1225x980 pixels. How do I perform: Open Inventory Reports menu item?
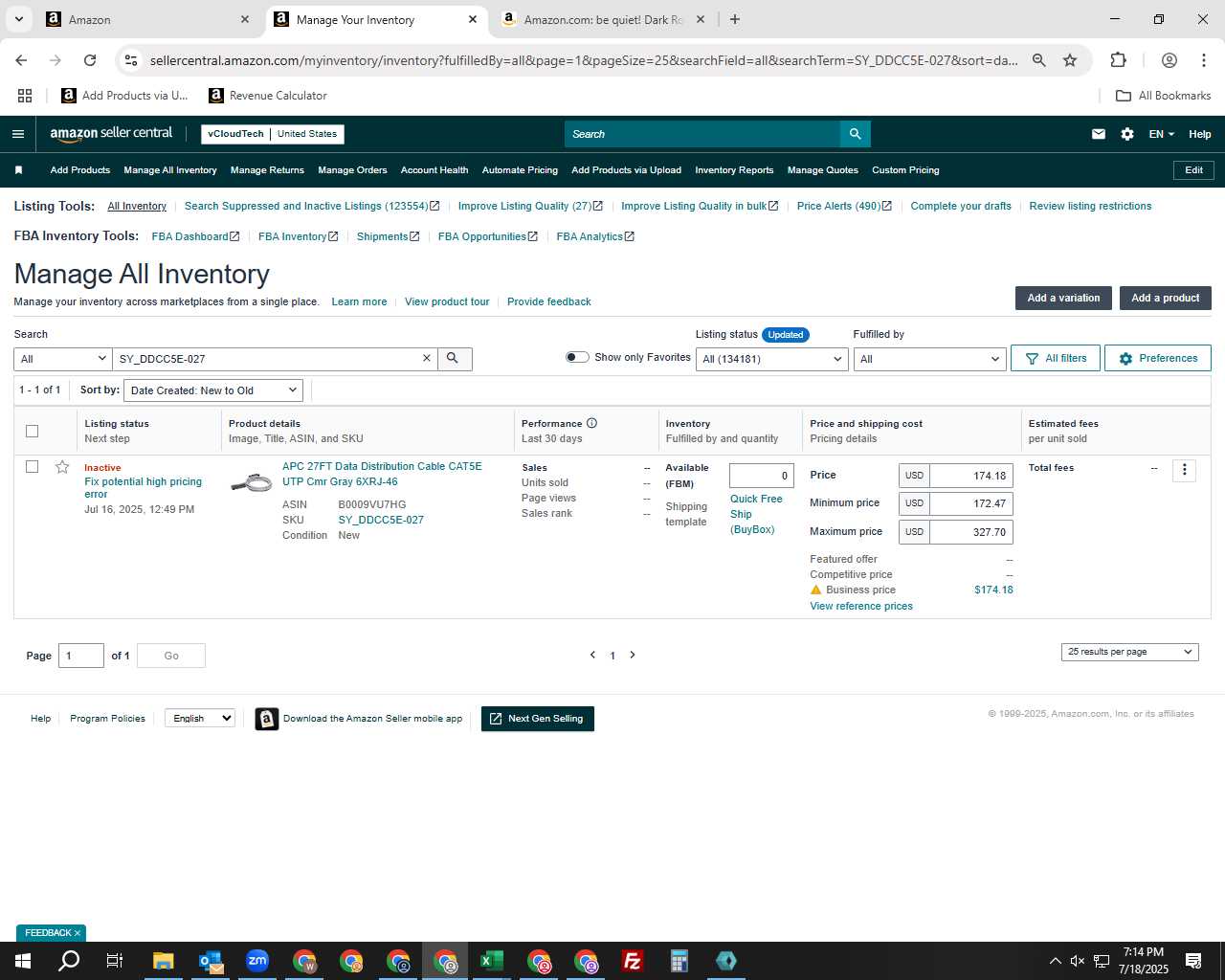click(x=734, y=170)
